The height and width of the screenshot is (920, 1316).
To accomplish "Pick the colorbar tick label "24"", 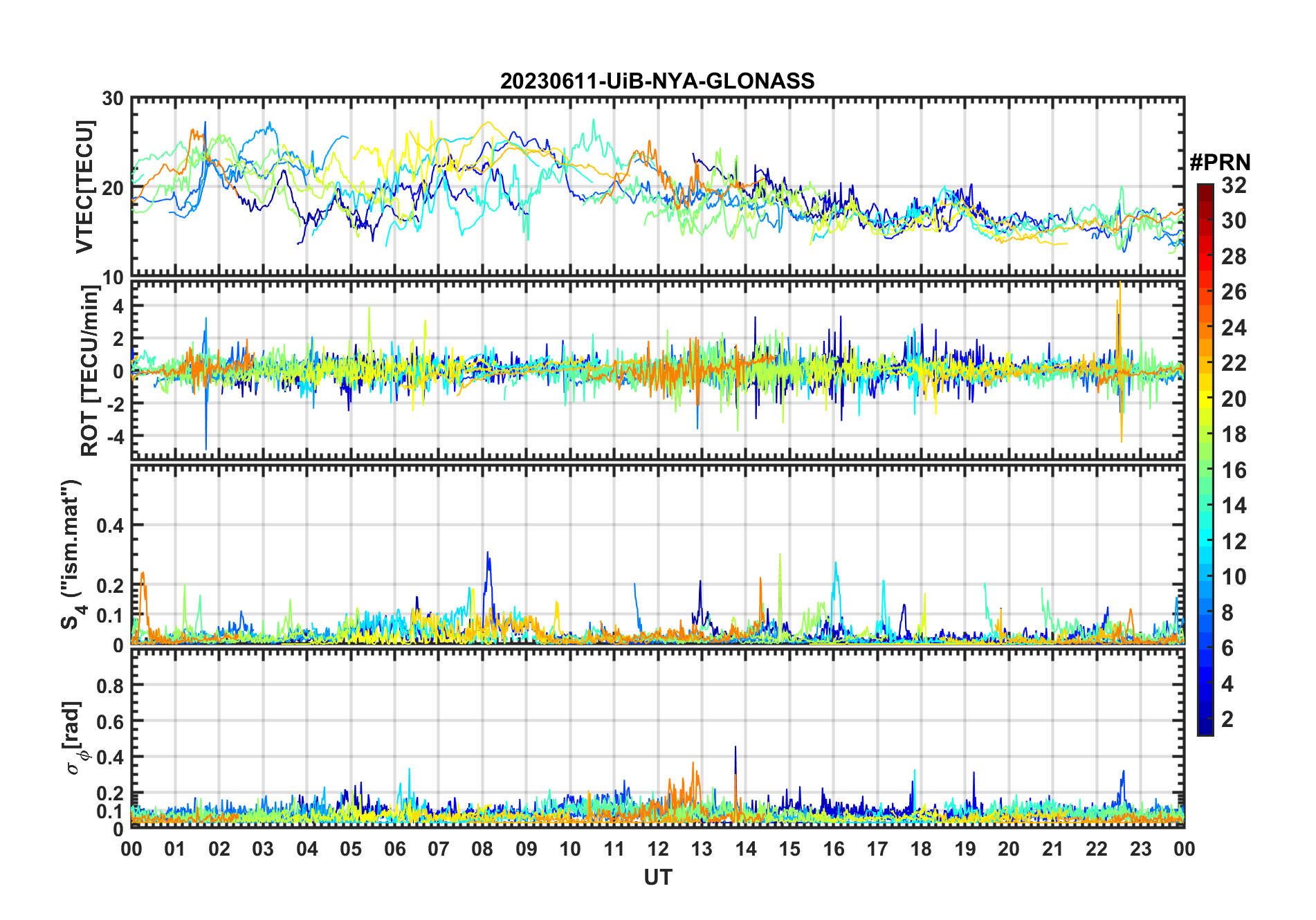I will (1234, 328).
